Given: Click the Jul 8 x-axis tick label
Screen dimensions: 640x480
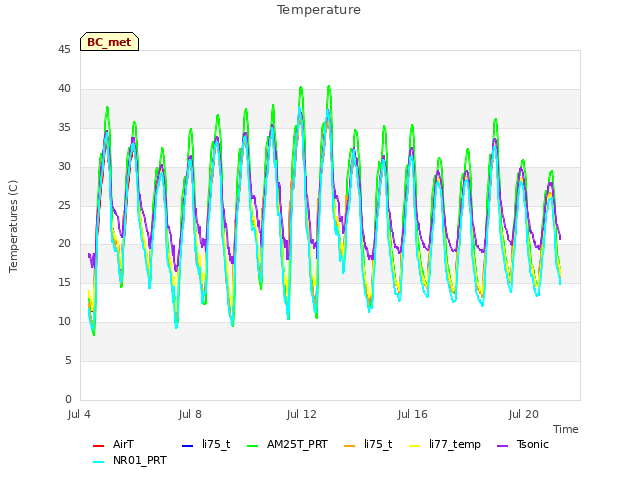Looking at the screenshot, I should pos(190,414).
